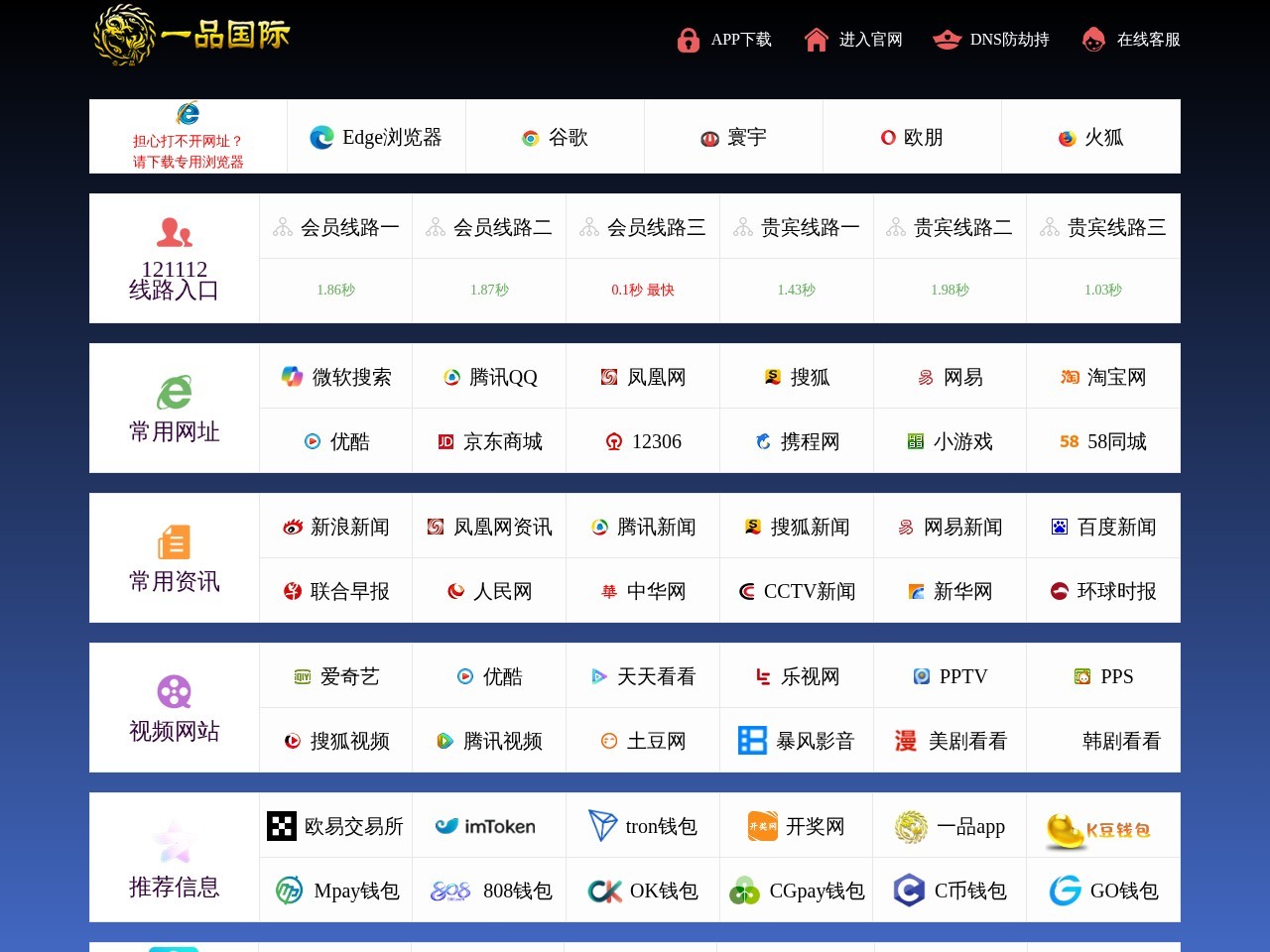Viewport: 1270px width, 952px height.
Task: Click the 1.98秒 speed value
Action: tap(950, 291)
